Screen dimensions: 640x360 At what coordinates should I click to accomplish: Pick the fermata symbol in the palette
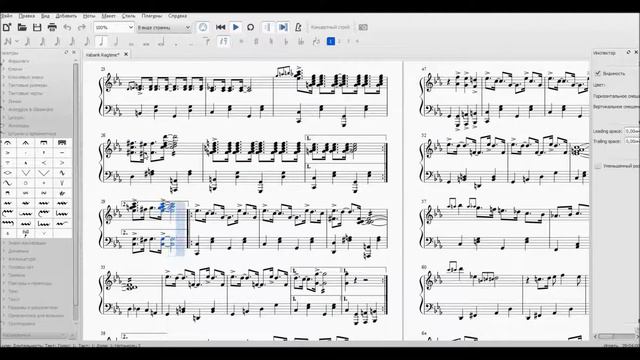8,143
